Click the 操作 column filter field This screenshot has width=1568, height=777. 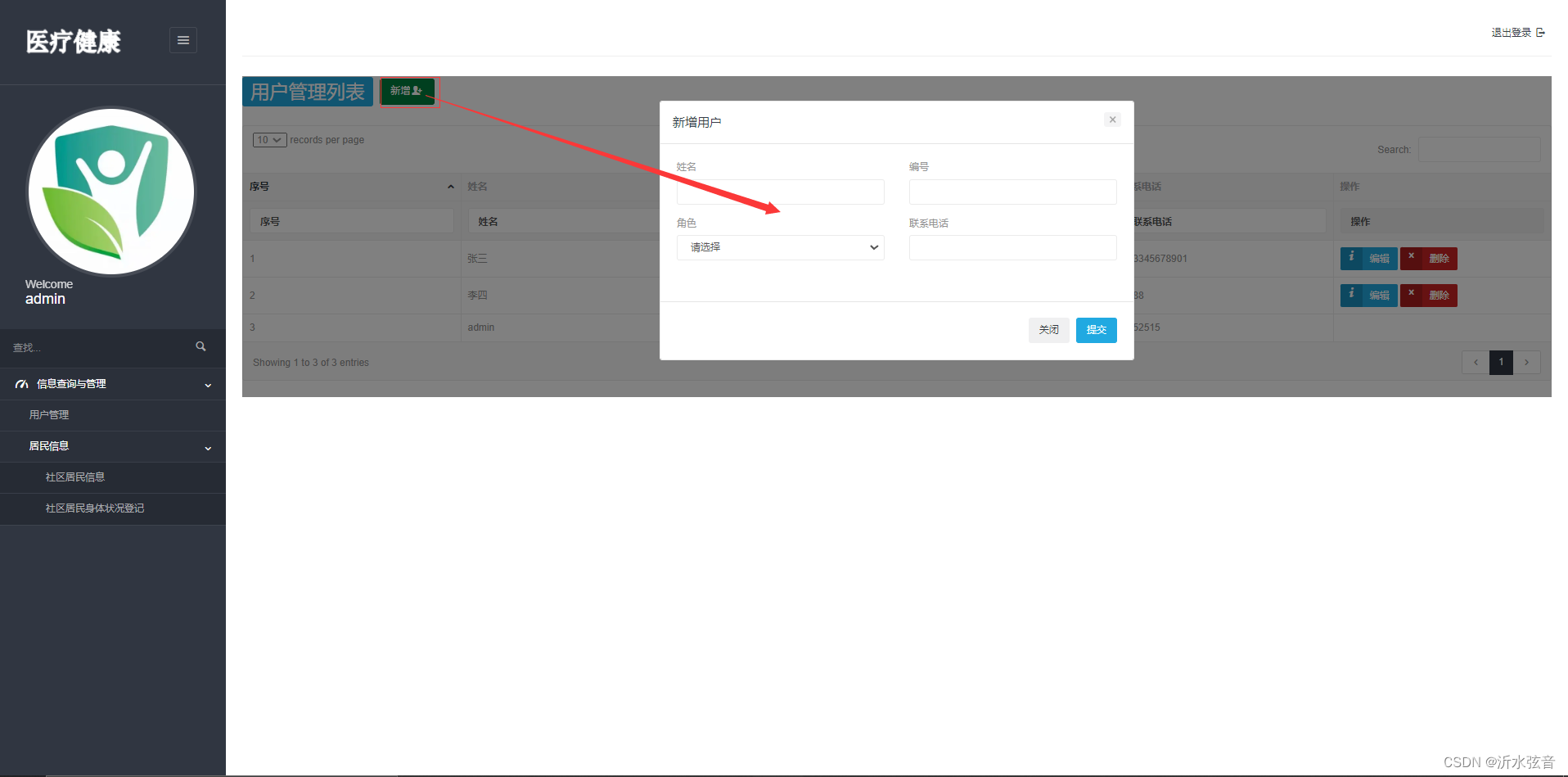tap(1442, 221)
